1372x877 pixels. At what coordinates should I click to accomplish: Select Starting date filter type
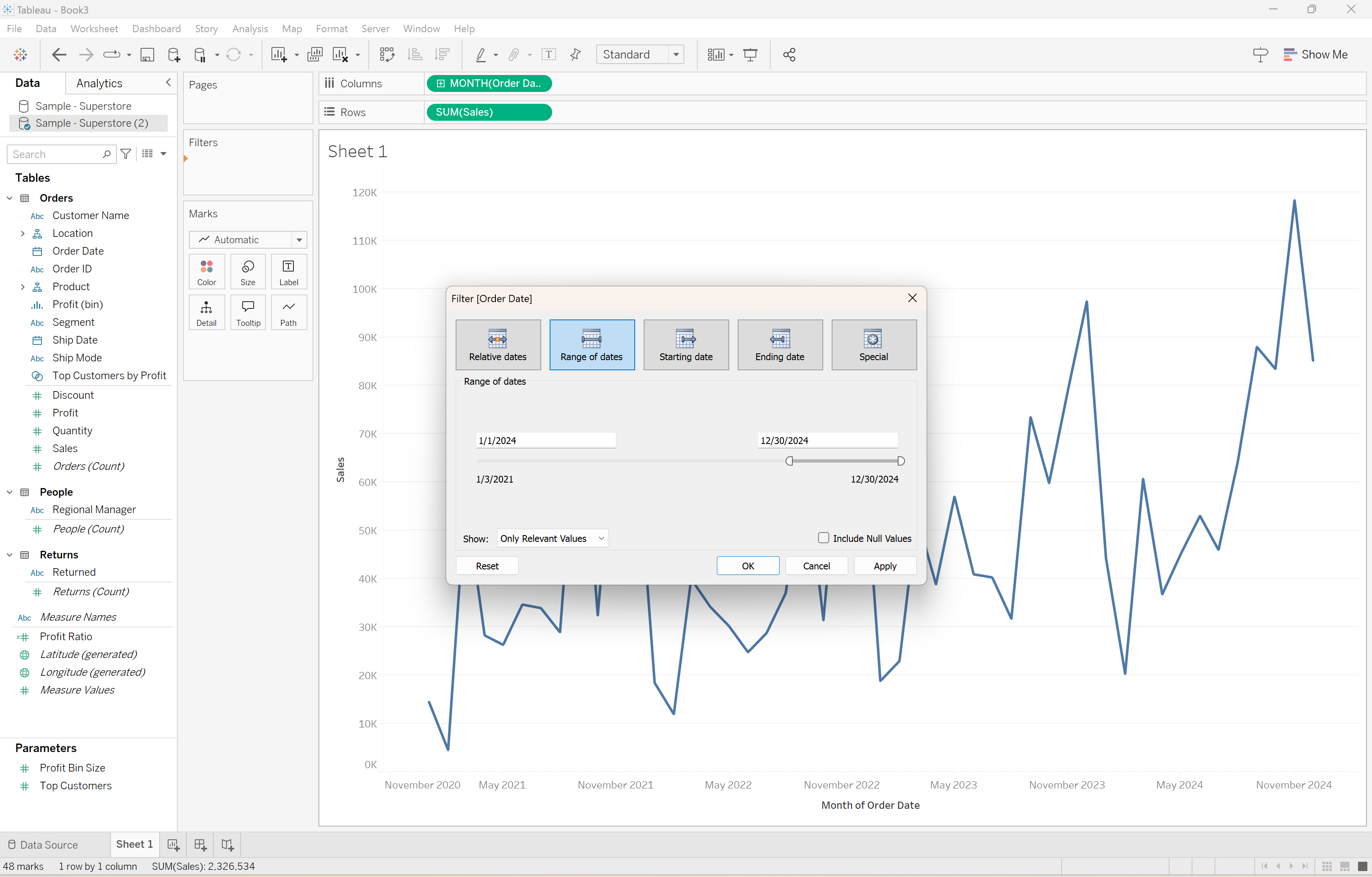[686, 345]
